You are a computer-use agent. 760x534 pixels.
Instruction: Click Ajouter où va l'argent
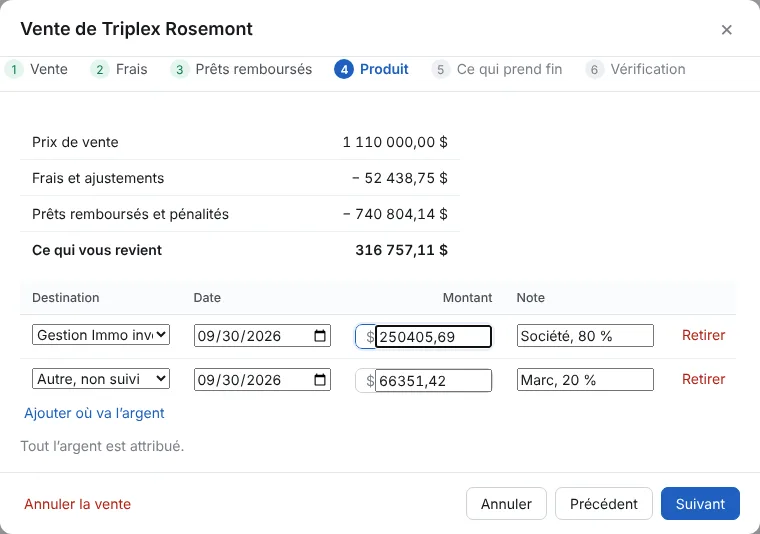point(95,413)
